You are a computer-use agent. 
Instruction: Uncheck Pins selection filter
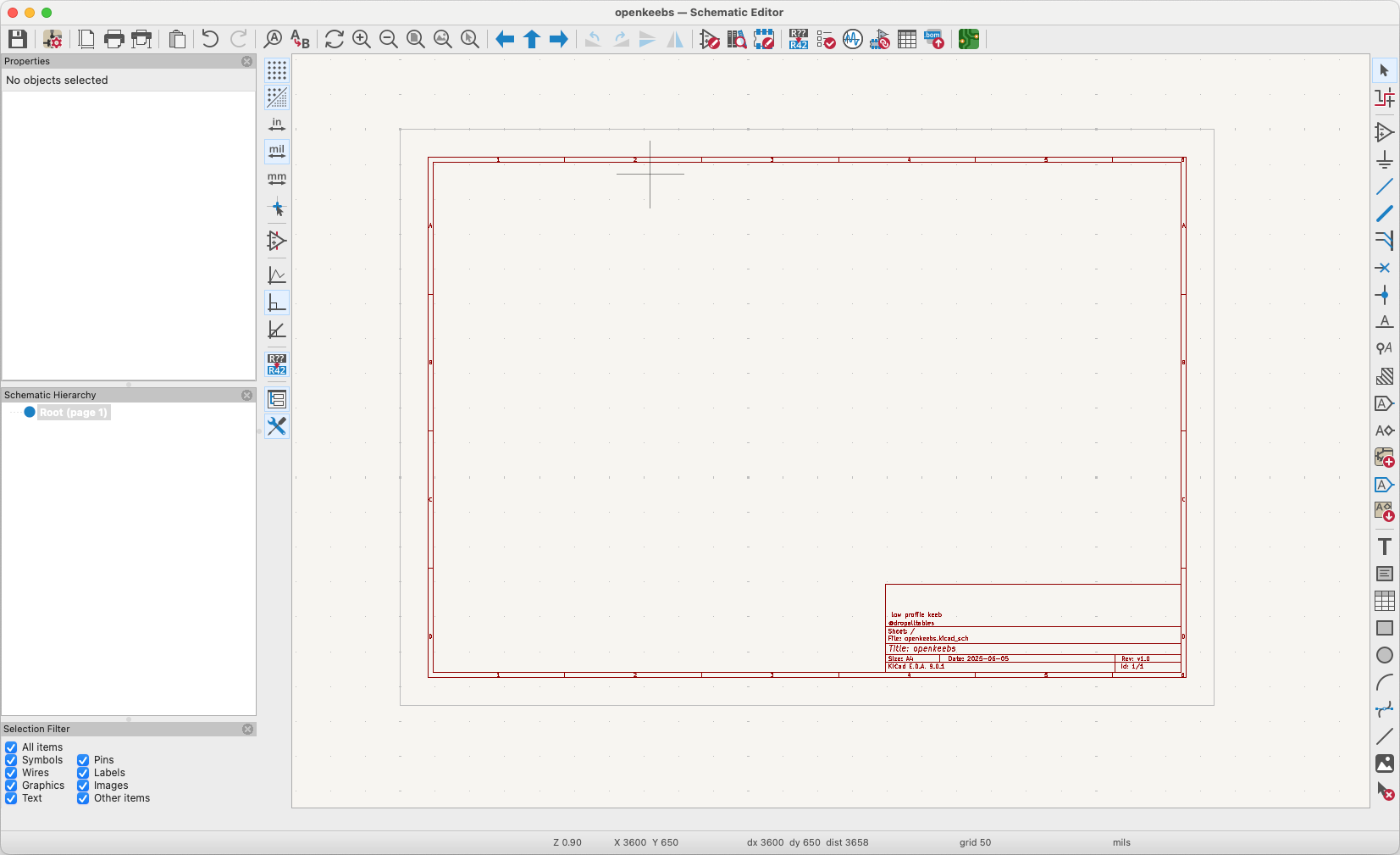pyautogui.click(x=83, y=760)
